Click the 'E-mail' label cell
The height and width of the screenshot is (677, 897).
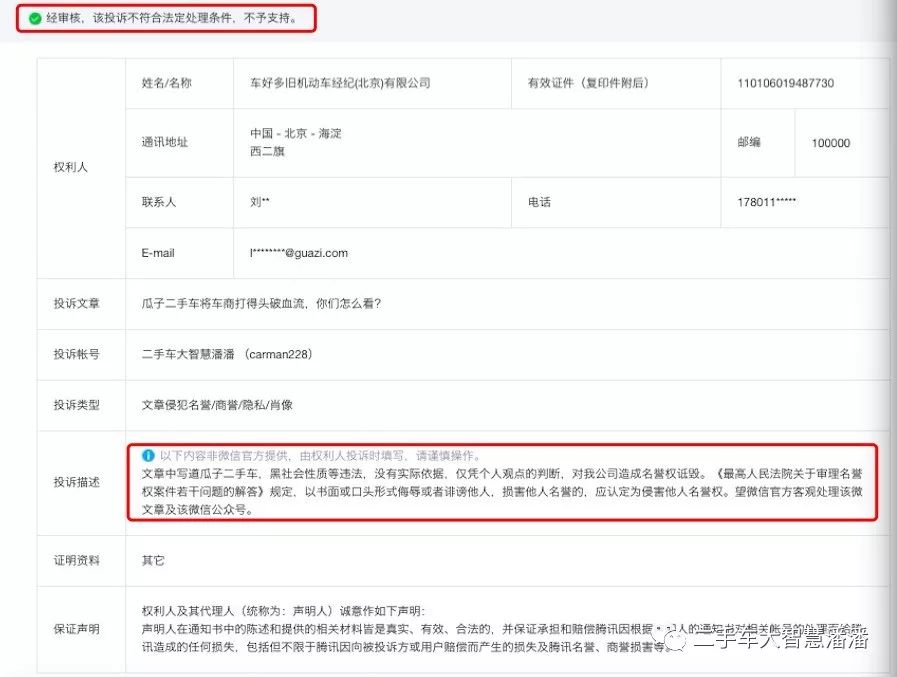(x=179, y=253)
